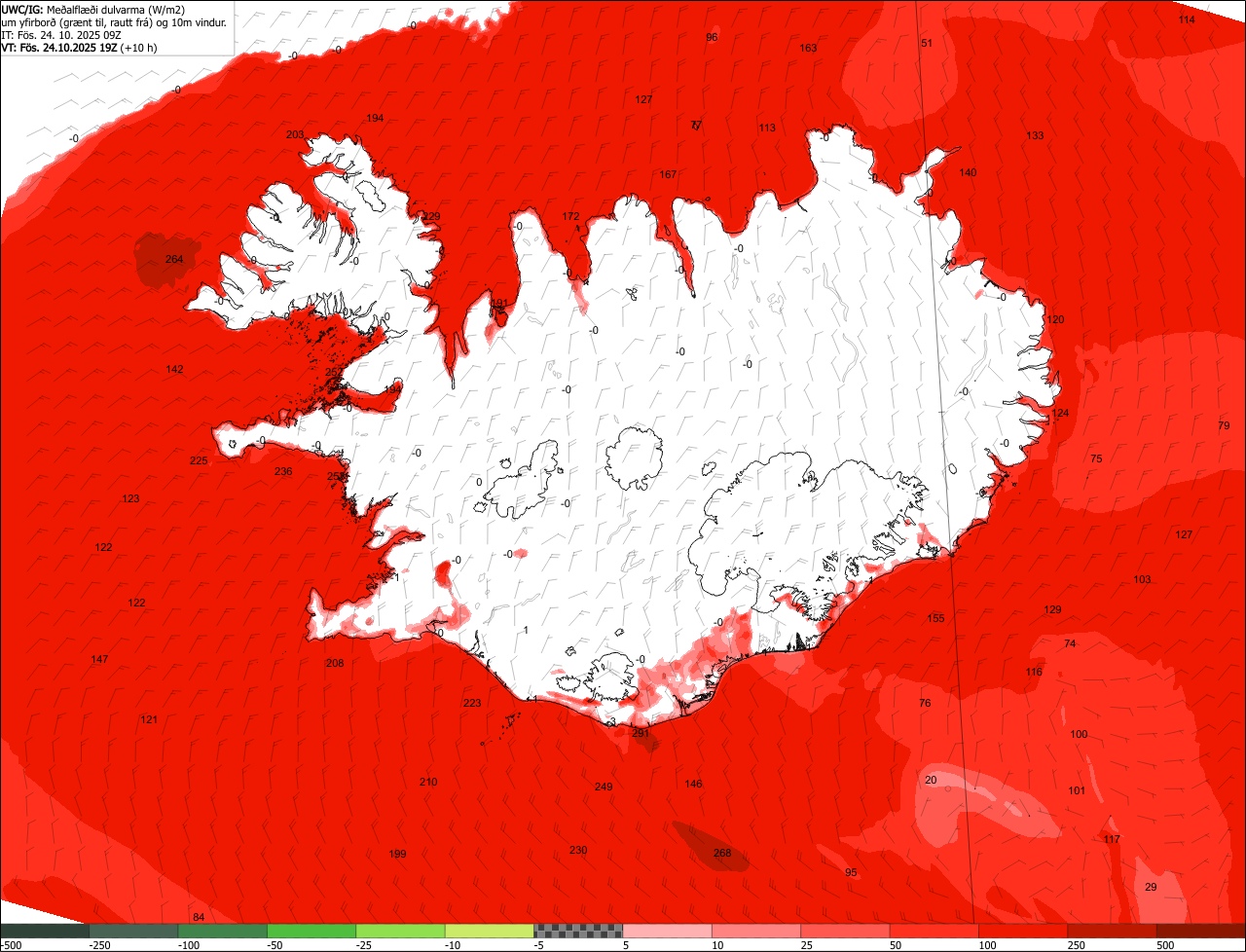Click the checkered gray legend swatch between -5 and 5
The image size is (1246, 952).
click(578, 931)
